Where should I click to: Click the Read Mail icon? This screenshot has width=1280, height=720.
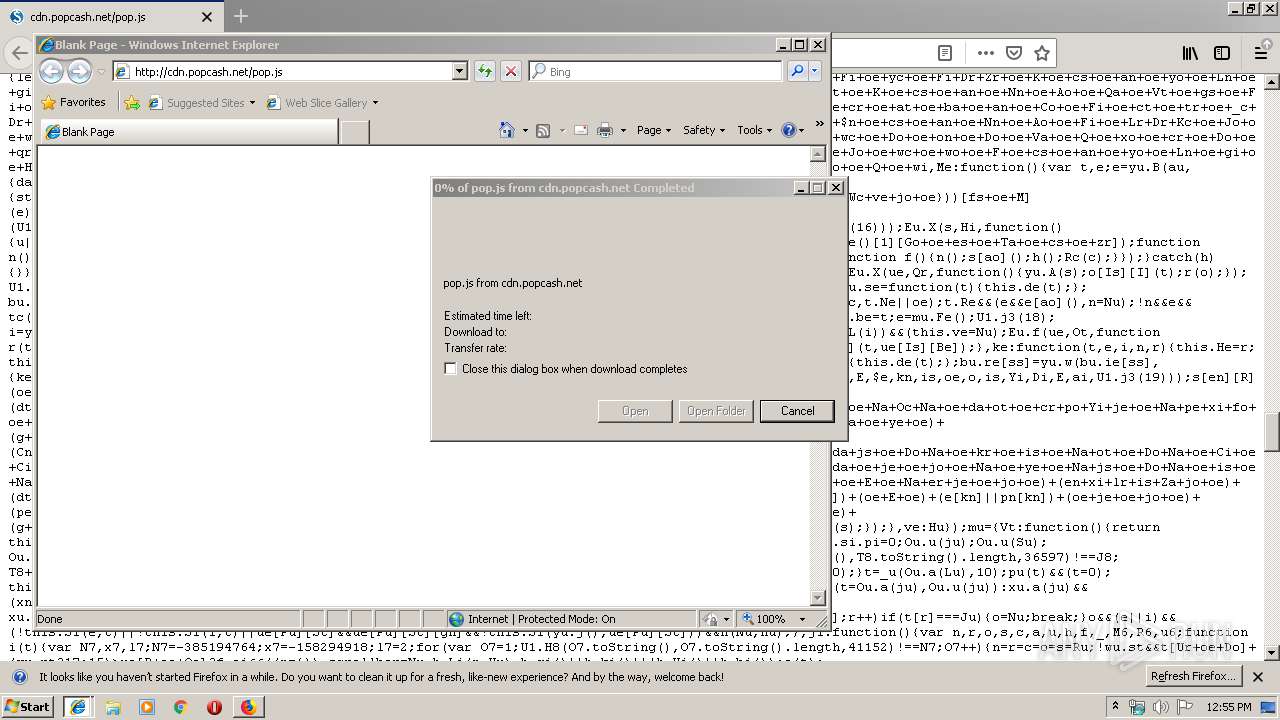pos(581,130)
